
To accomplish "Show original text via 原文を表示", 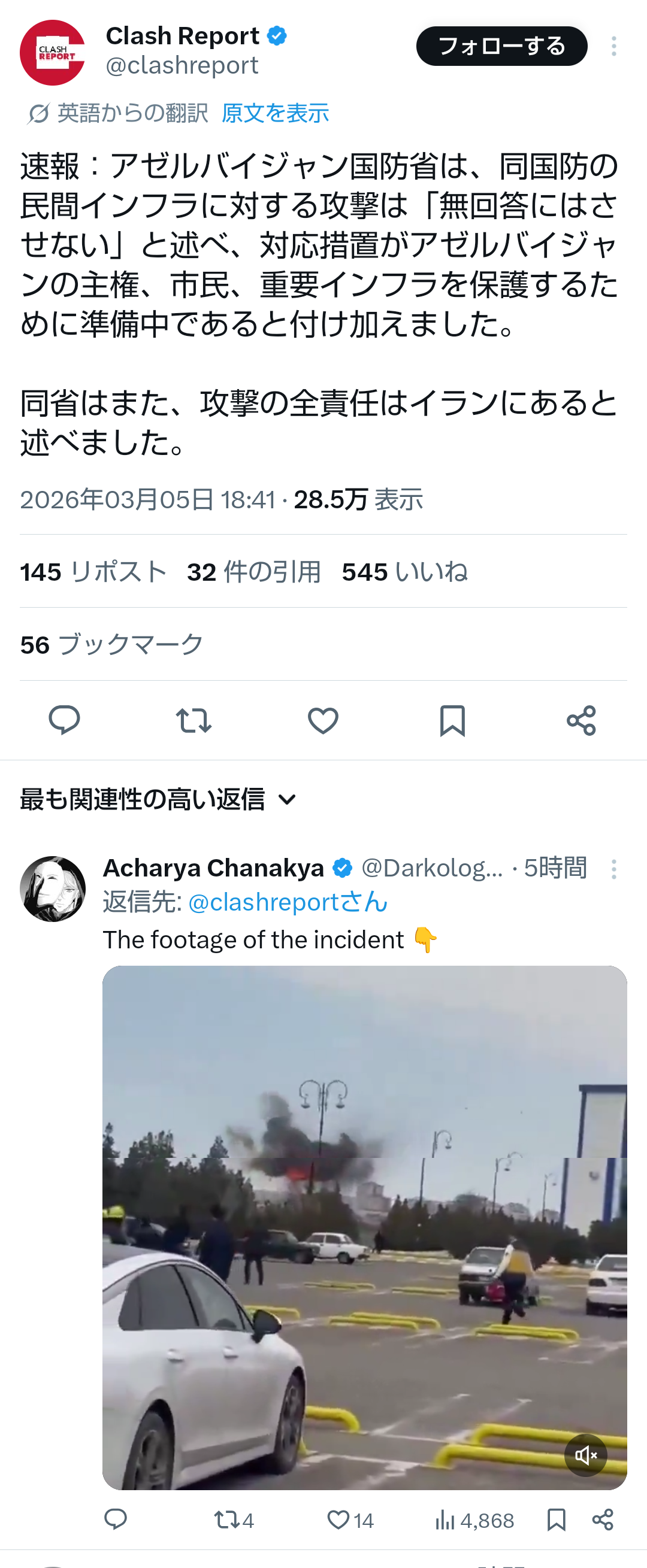I will point(275,113).
